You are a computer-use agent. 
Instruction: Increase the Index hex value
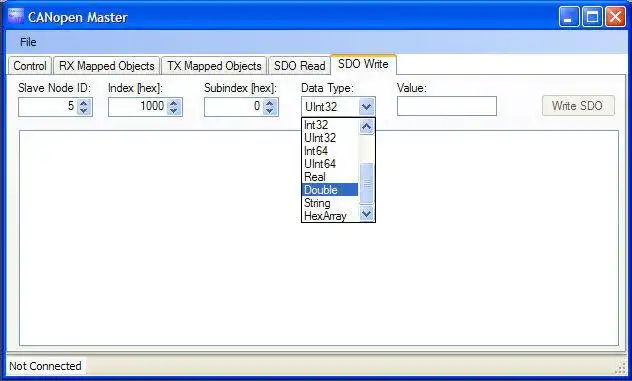click(174, 103)
